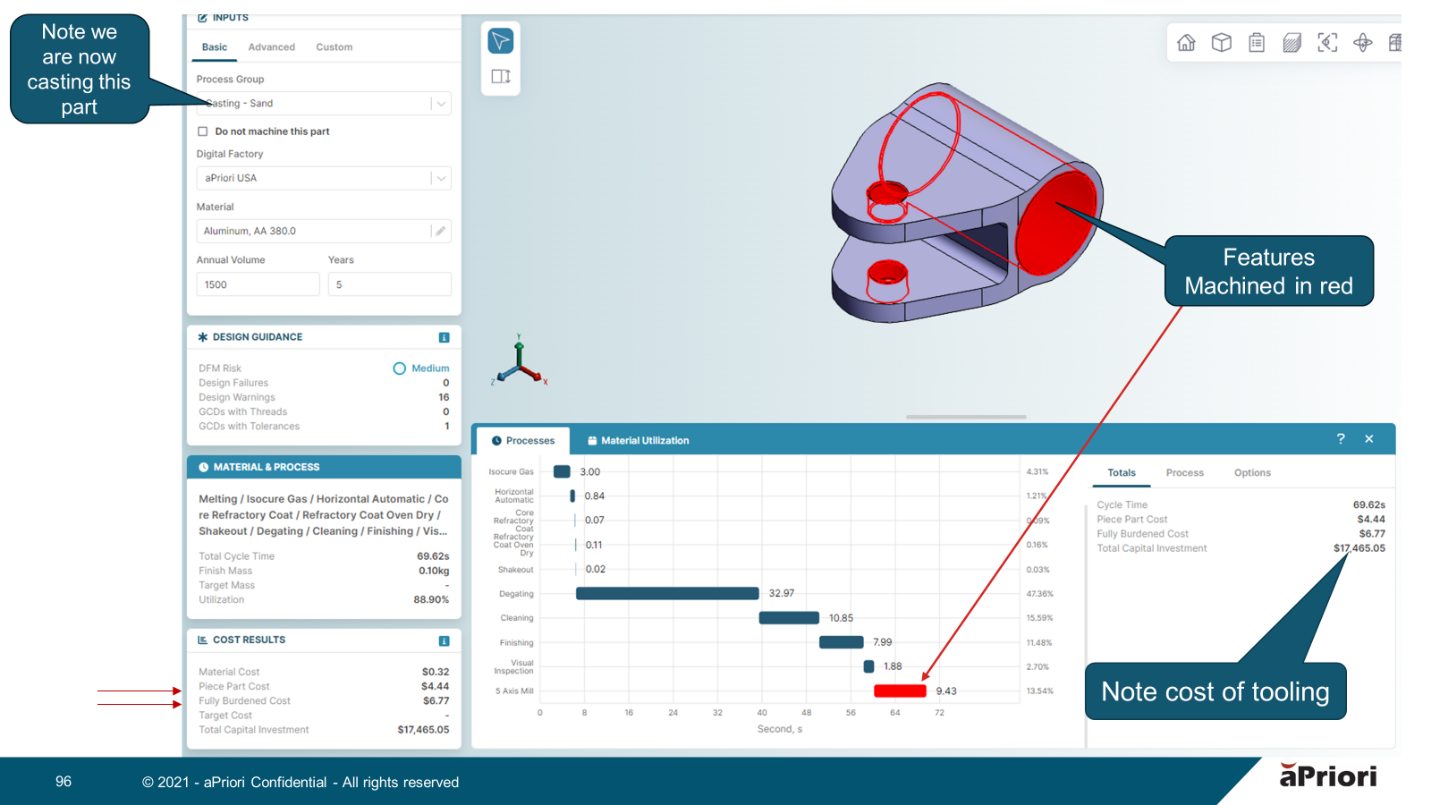Activate the measurement tool below the pointer
Viewport: 1431px width, 805px height.
coord(500,76)
